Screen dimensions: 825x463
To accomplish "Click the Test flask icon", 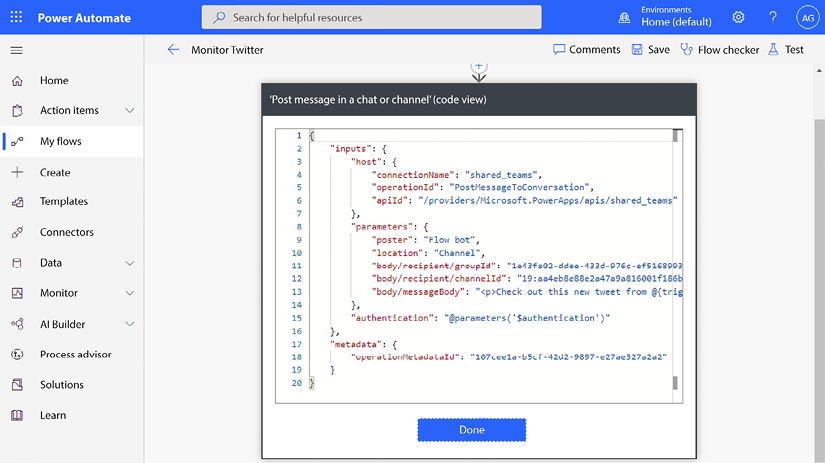I will coord(773,49).
